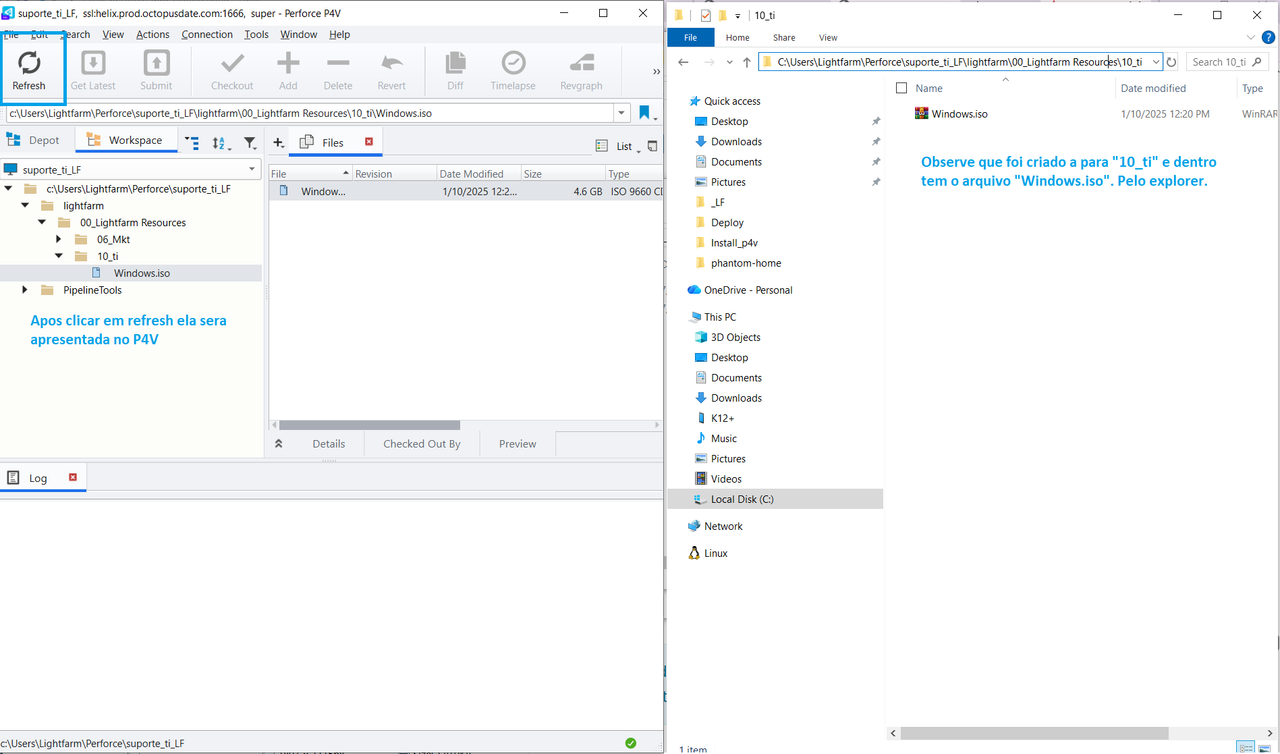1280x754 pixels.
Task: Click the 4.6 GB file row in P4V Files list
Action: tap(466, 191)
